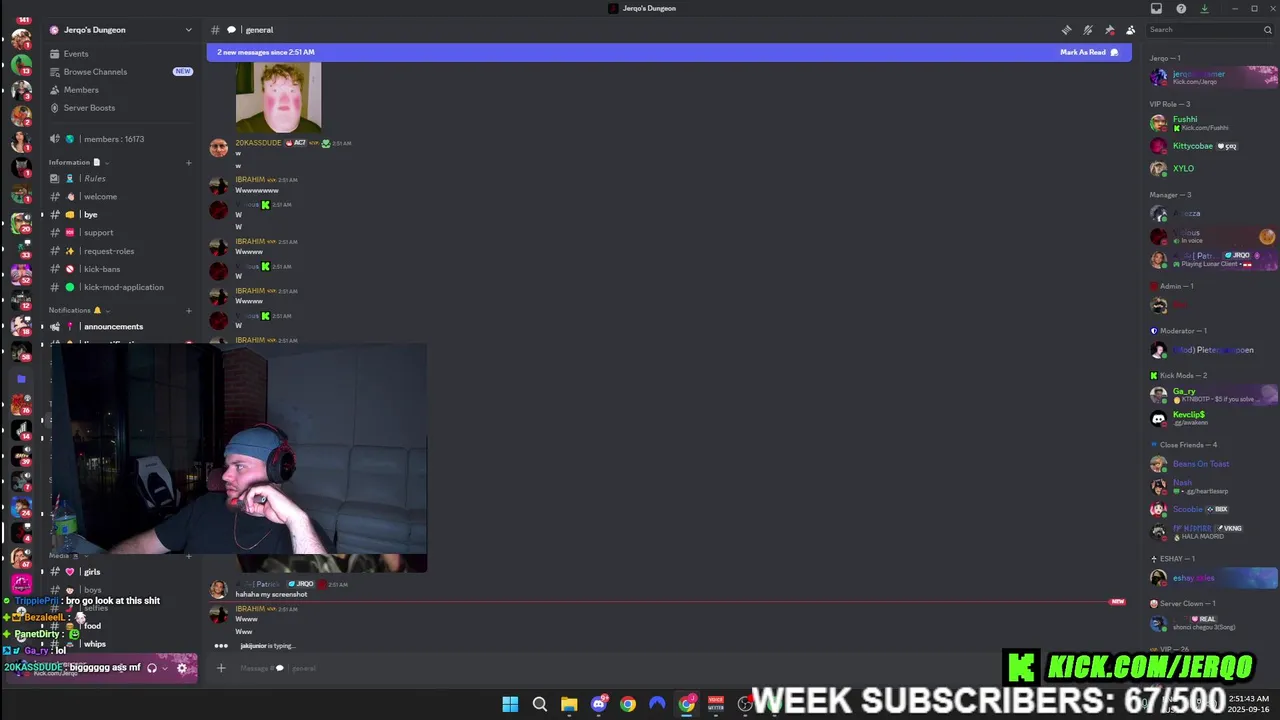Open Discord from the taskbar

click(599, 704)
